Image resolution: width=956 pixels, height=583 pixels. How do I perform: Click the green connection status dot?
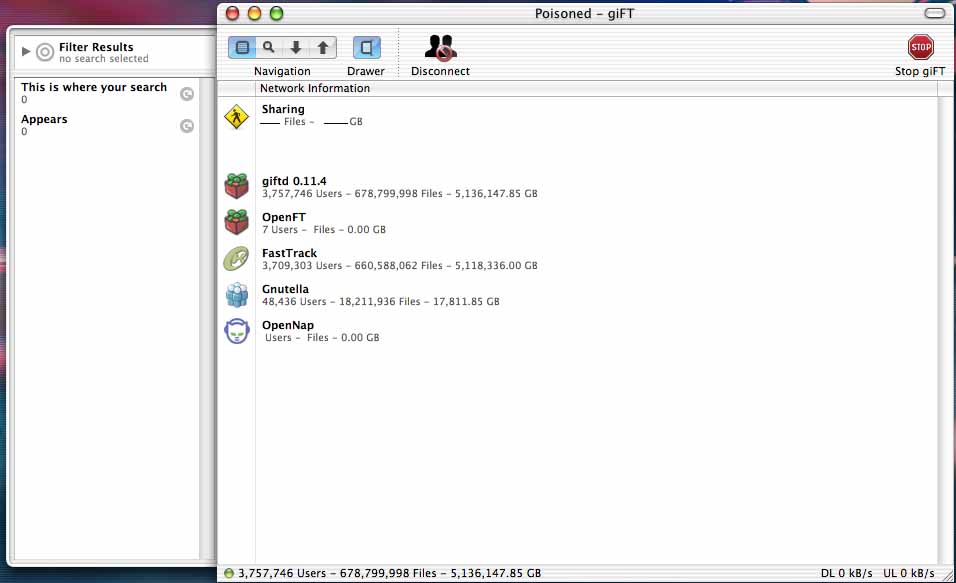pyautogui.click(x=229, y=573)
